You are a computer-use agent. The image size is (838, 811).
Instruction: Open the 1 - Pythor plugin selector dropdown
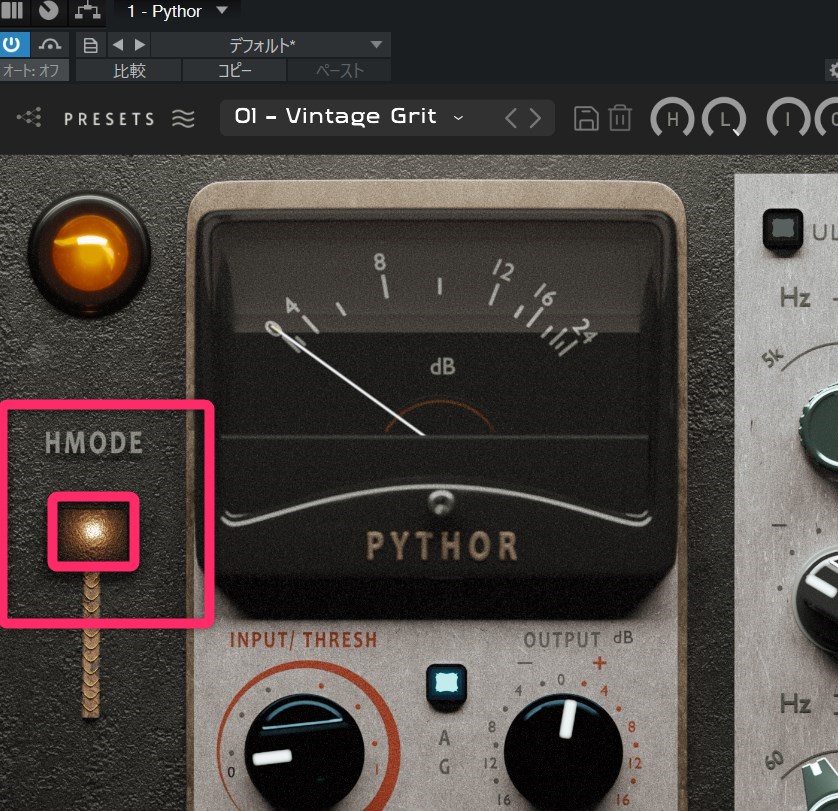pos(221,11)
